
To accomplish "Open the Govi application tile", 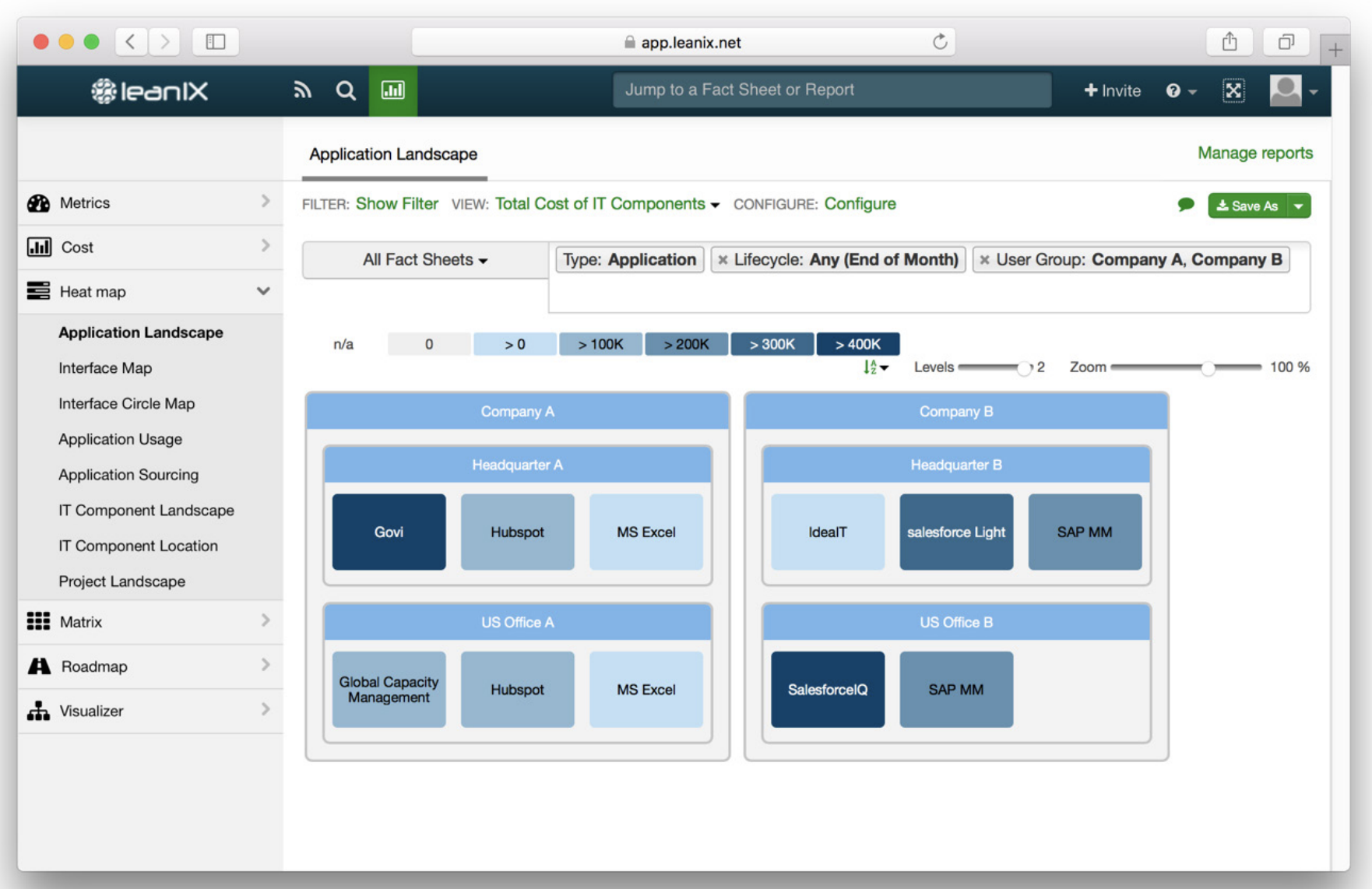I will (389, 532).
